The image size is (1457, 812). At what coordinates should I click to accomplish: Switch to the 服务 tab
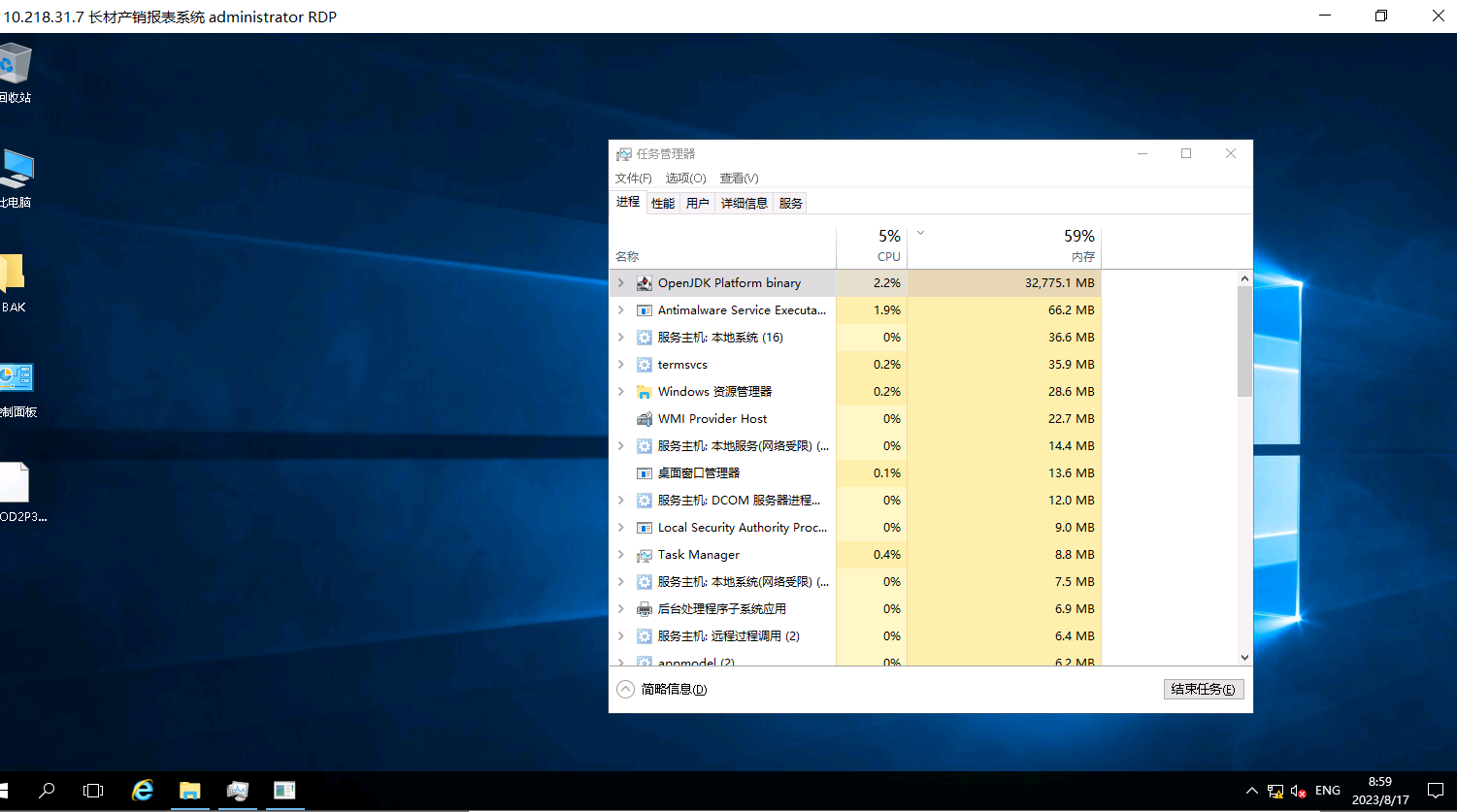791,203
